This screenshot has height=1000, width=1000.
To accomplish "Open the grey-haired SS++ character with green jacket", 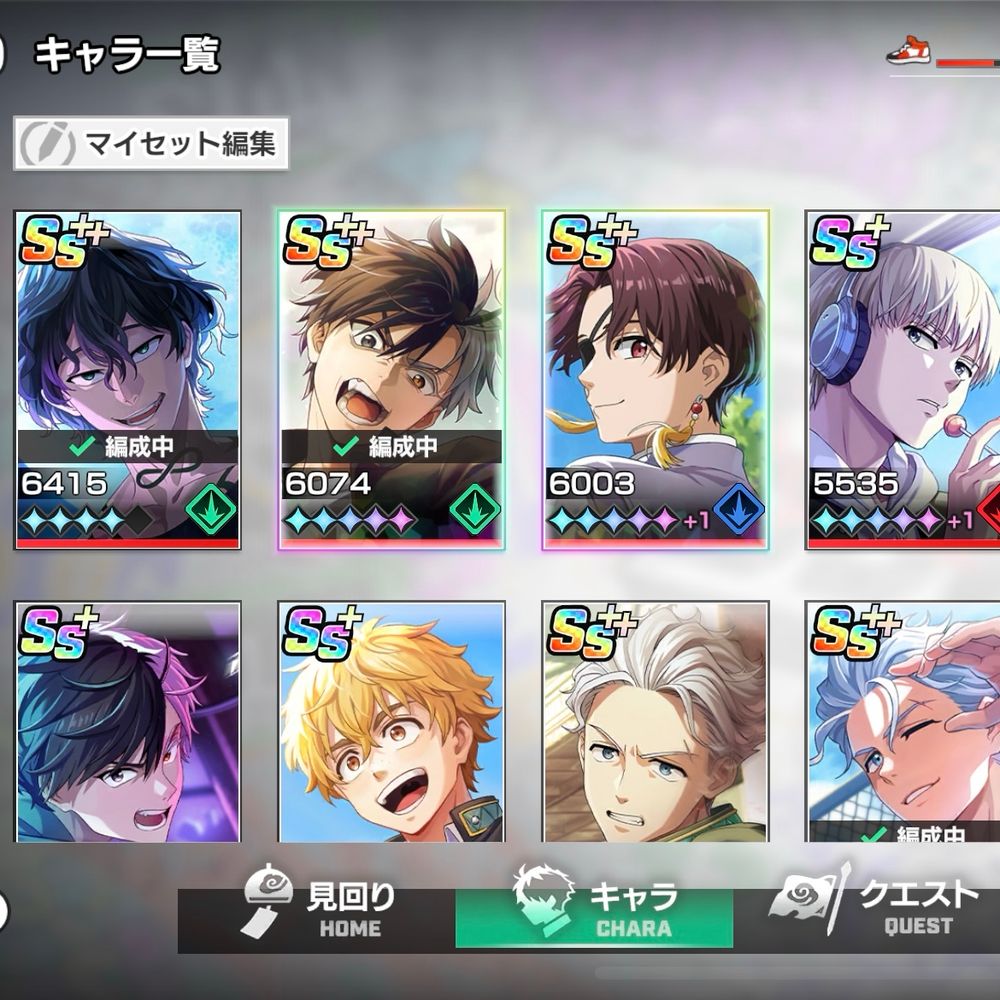I will (655, 721).
